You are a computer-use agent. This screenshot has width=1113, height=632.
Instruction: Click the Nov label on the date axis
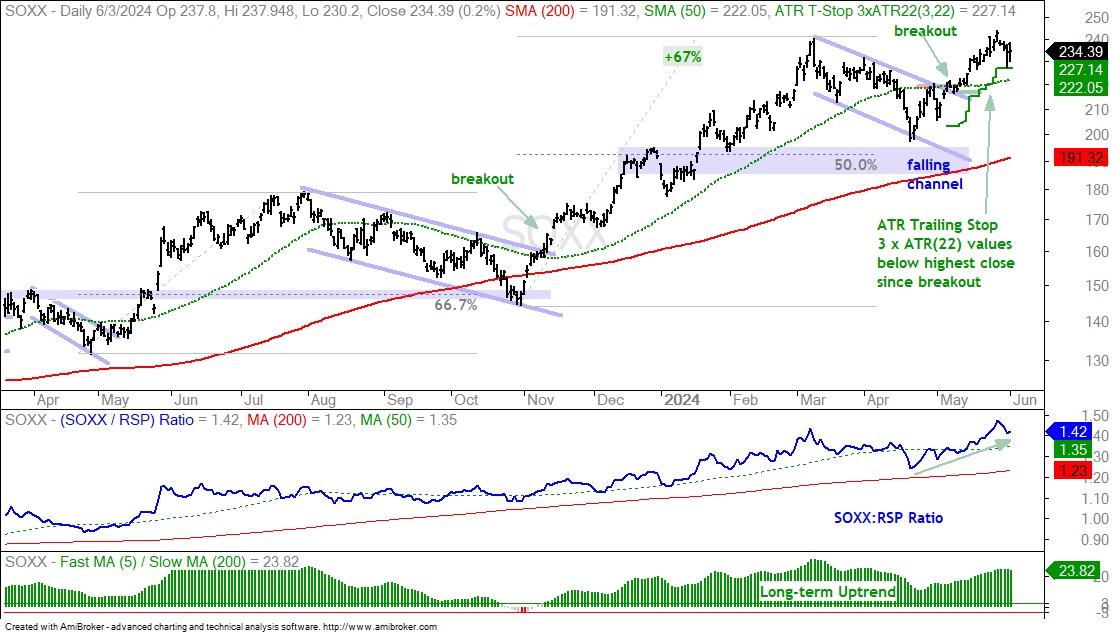point(540,400)
